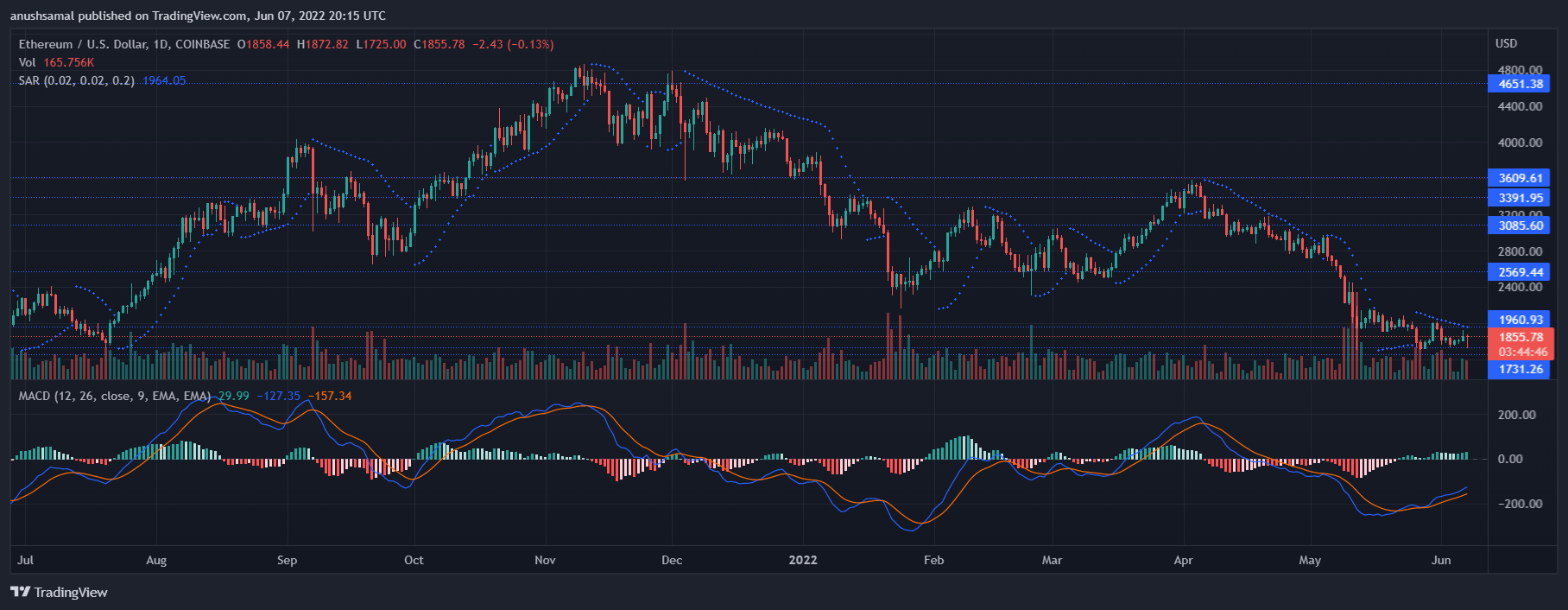
Task: Click the 2400.00 price axis tick
Action: pyautogui.click(x=1520, y=288)
